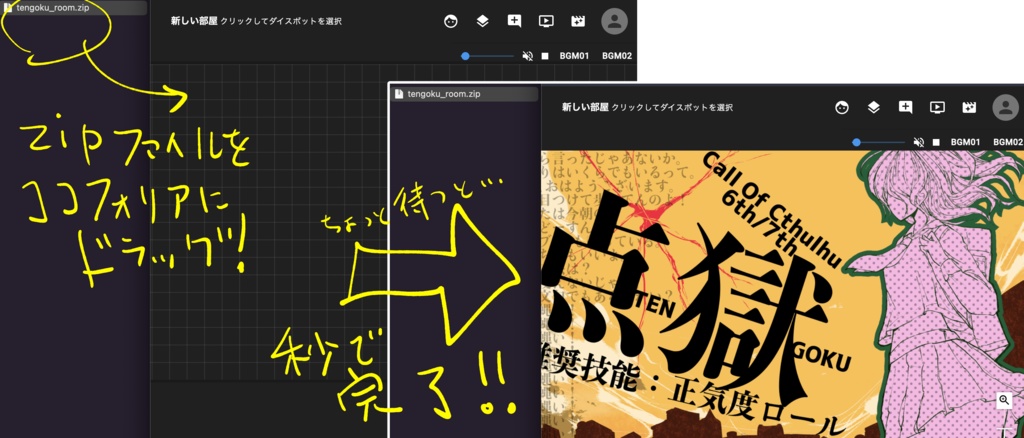This screenshot has height=438, width=1024.
Task: Open character list icon in back window
Action: pyautogui.click(x=451, y=22)
